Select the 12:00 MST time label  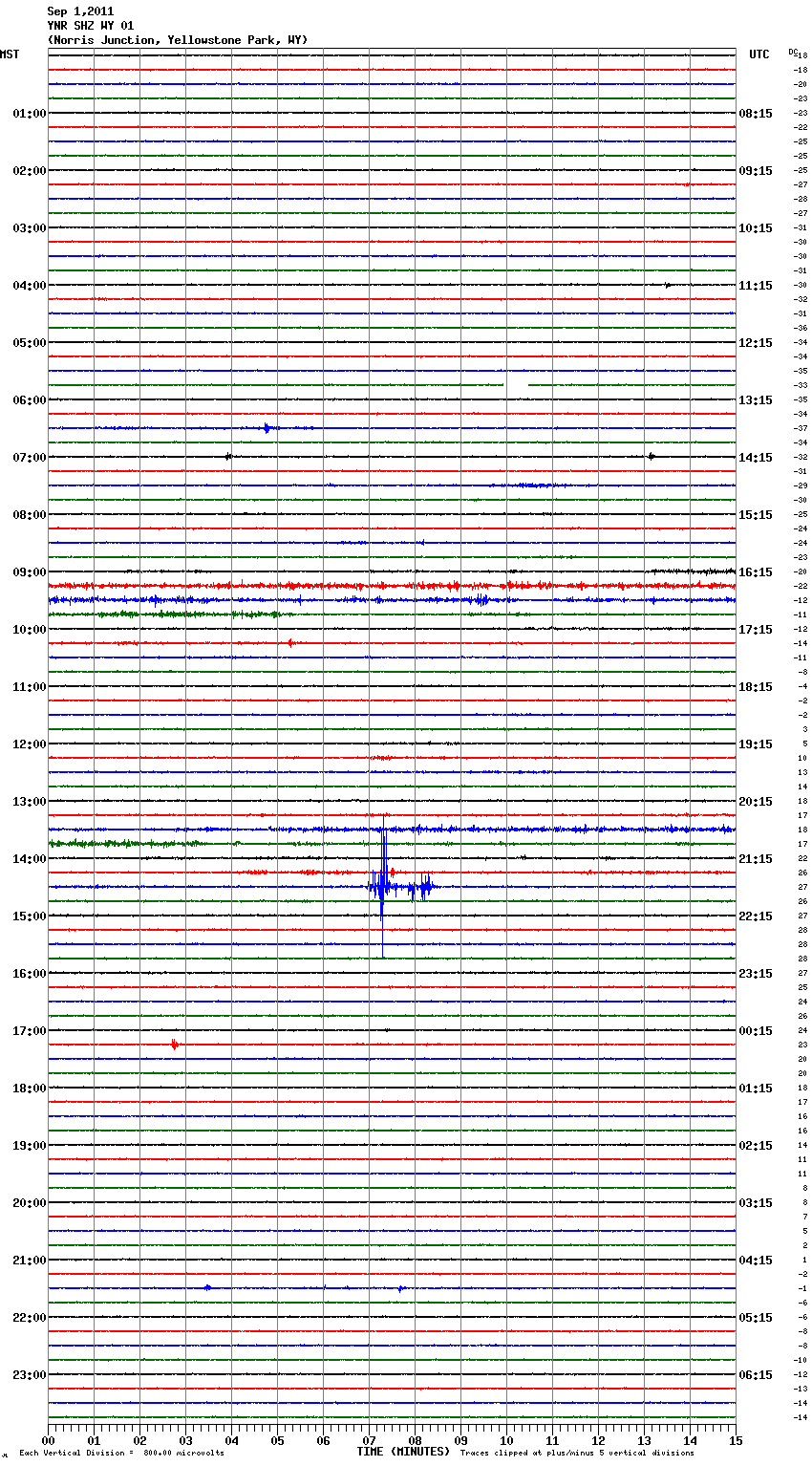[29, 744]
